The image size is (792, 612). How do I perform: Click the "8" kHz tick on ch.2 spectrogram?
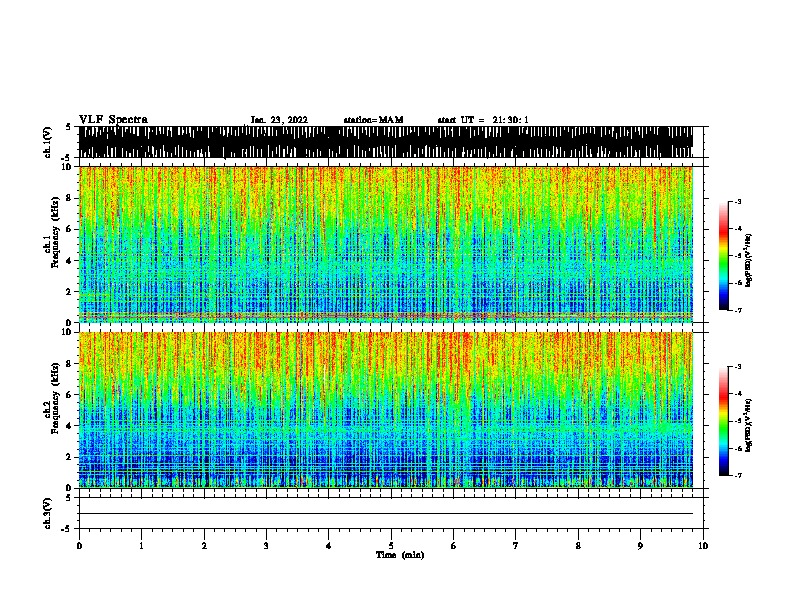coord(70,364)
